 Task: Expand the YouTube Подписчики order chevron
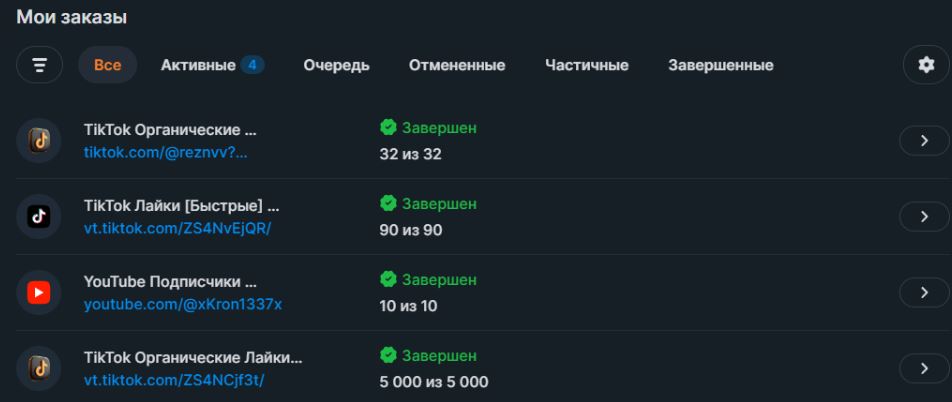(924, 293)
